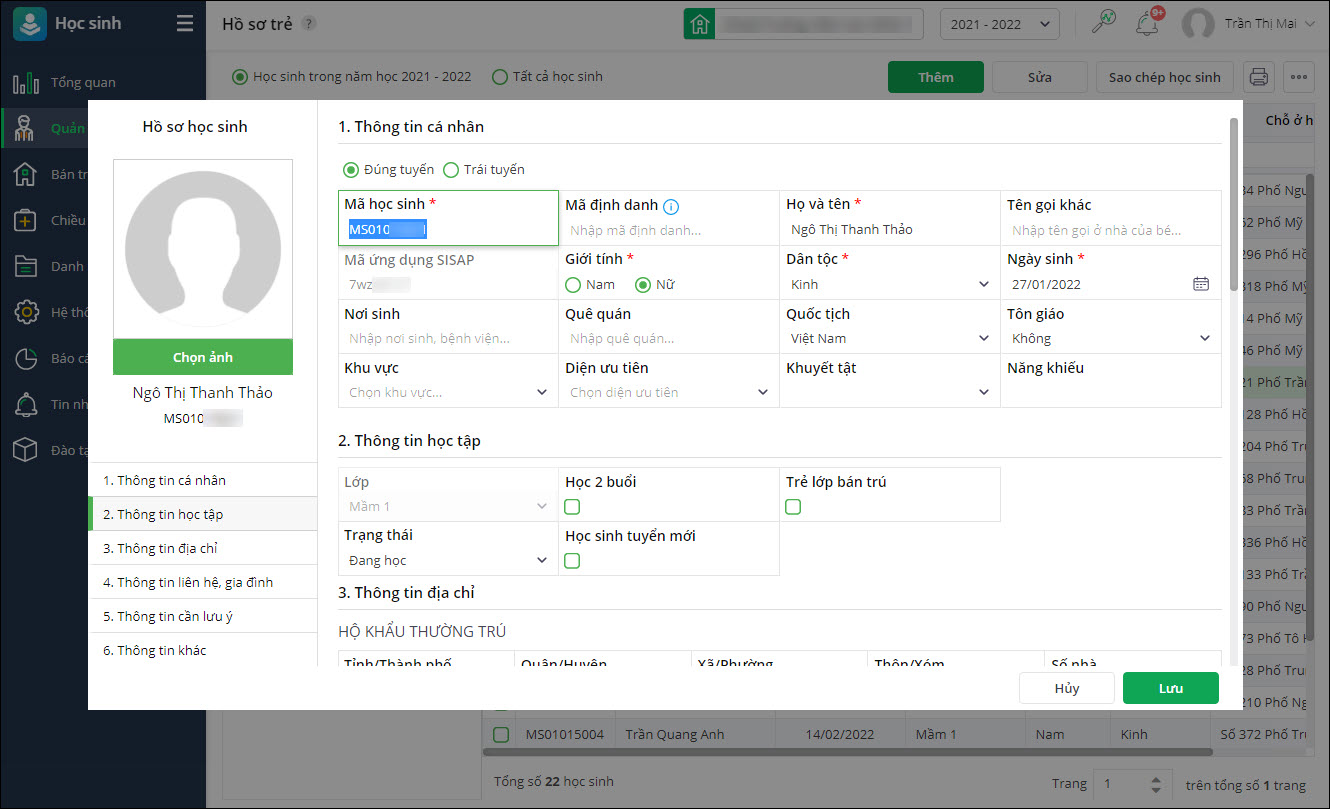Click the Tổng quan sidebar icon
The height and width of the screenshot is (809, 1330).
click(26, 83)
